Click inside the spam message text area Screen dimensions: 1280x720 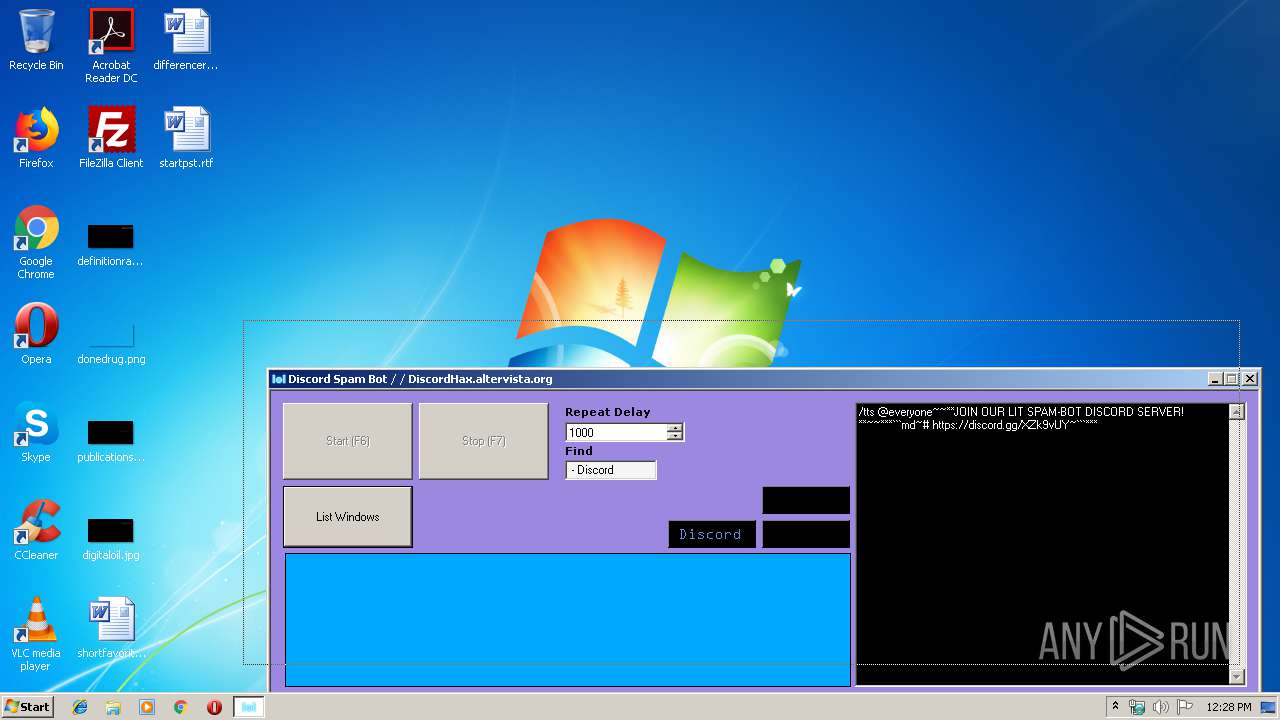pyautogui.click(x=1043, y=544)
